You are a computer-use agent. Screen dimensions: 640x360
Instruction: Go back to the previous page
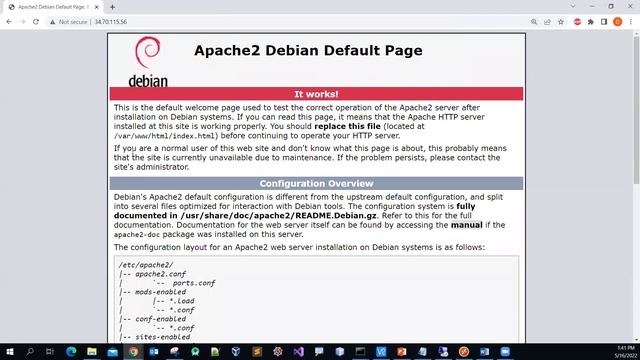pyautogui.click(x=9, y=22)
